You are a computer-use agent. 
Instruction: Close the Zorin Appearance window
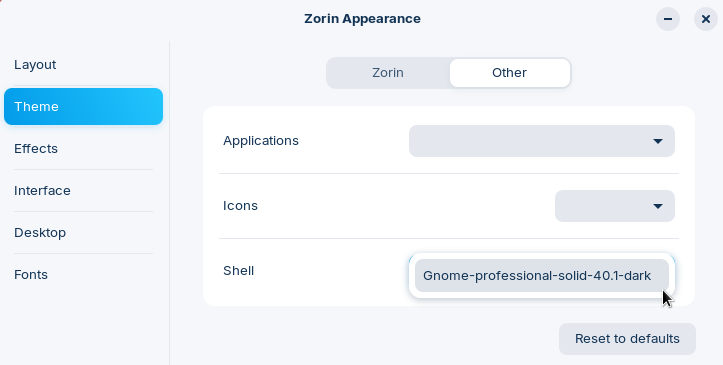(705, 19)
